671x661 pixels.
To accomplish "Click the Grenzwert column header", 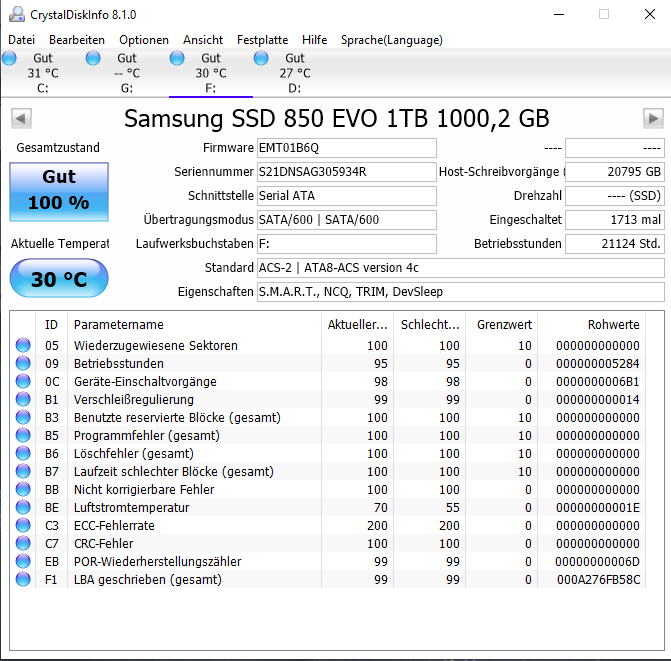I will [x=502, y=325].
